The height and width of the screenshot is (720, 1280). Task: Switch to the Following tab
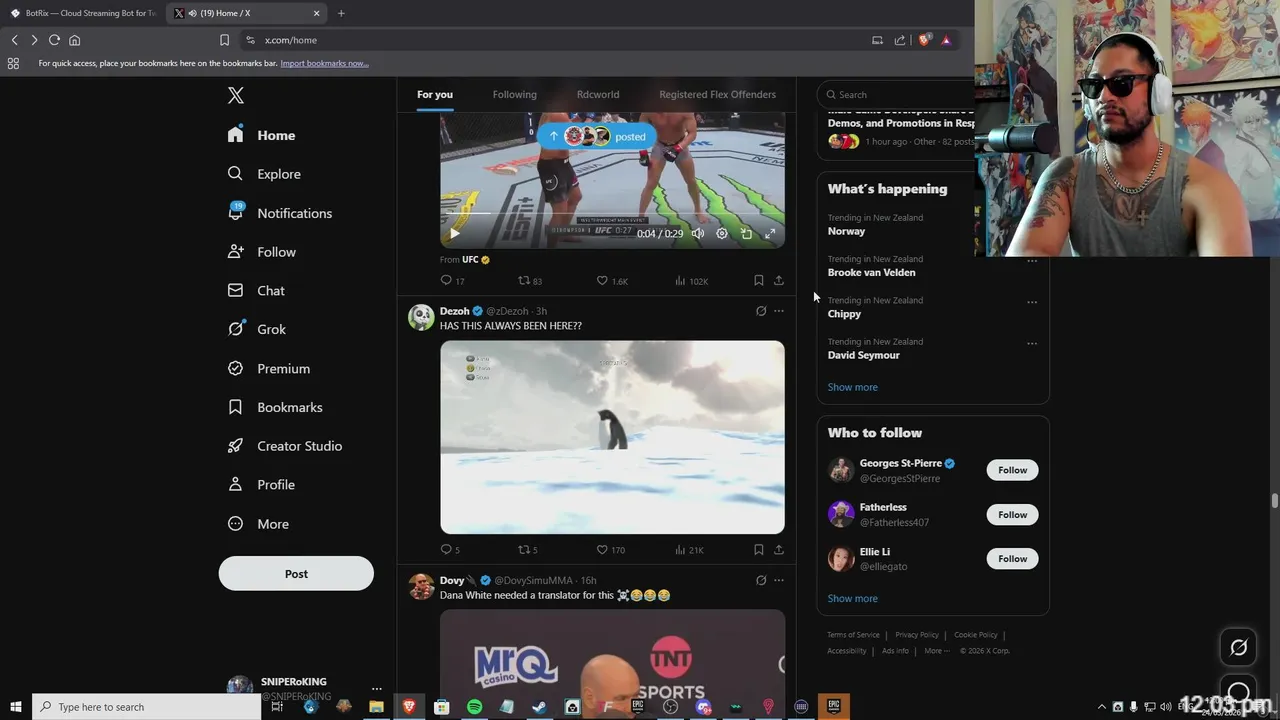coord(514,94)
